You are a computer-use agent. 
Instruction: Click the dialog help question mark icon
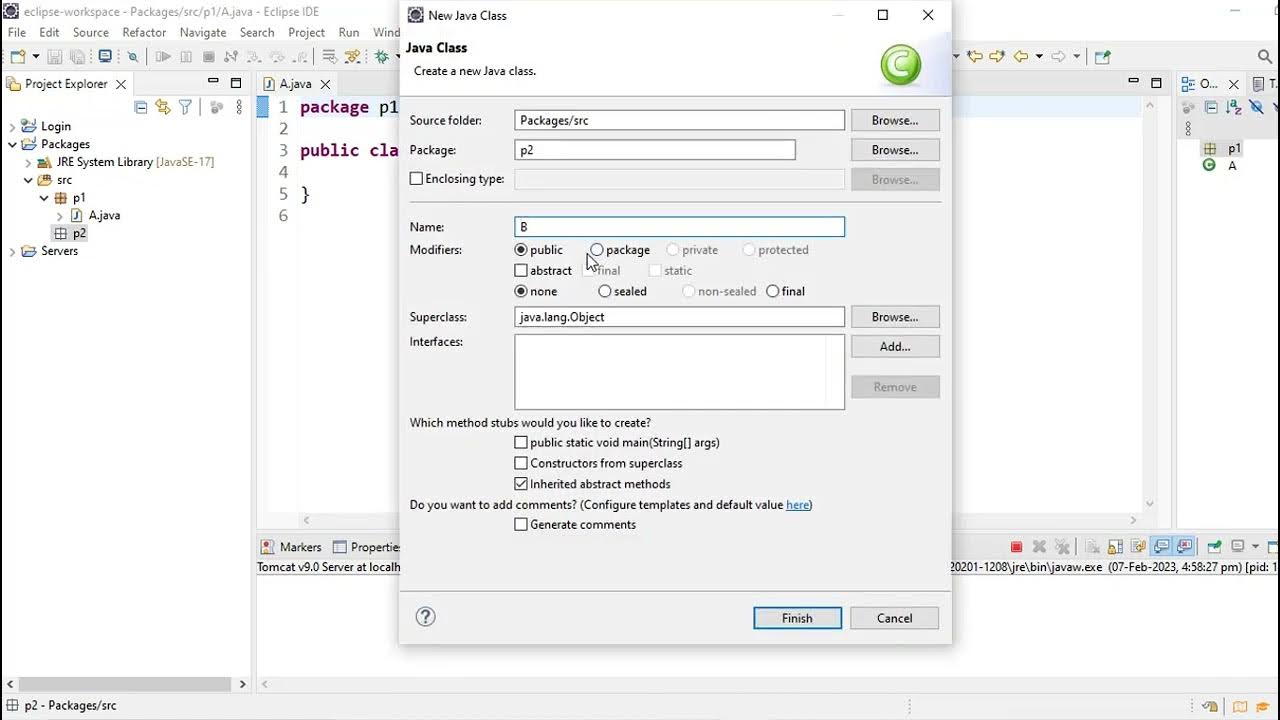[425, 617]
